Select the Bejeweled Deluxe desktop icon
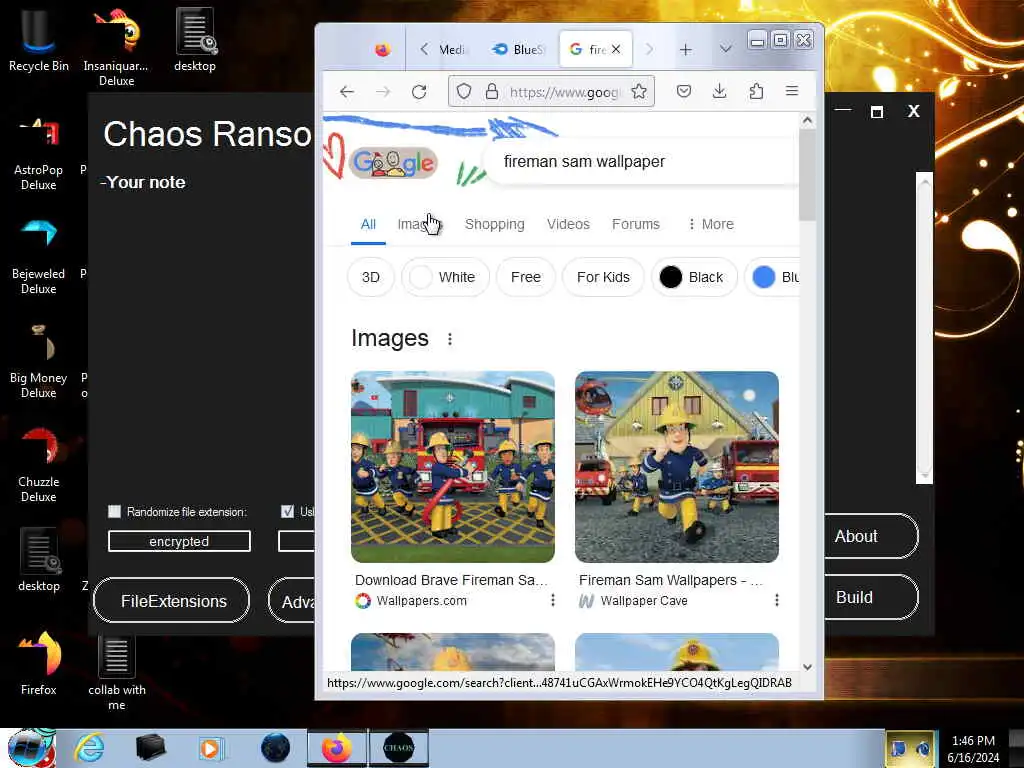1024x768 pixels. (x=39, y=257)
